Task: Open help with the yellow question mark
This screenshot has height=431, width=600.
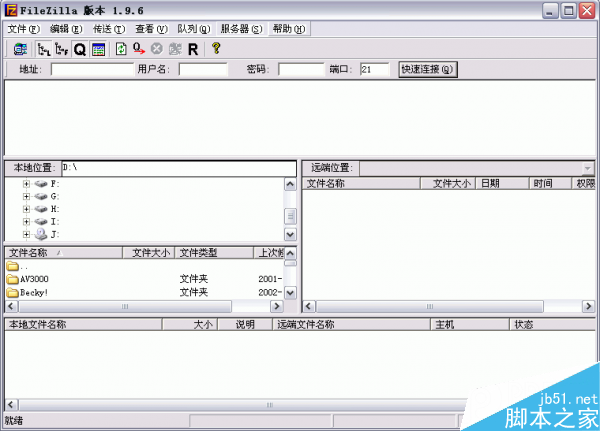Action: 216,48
